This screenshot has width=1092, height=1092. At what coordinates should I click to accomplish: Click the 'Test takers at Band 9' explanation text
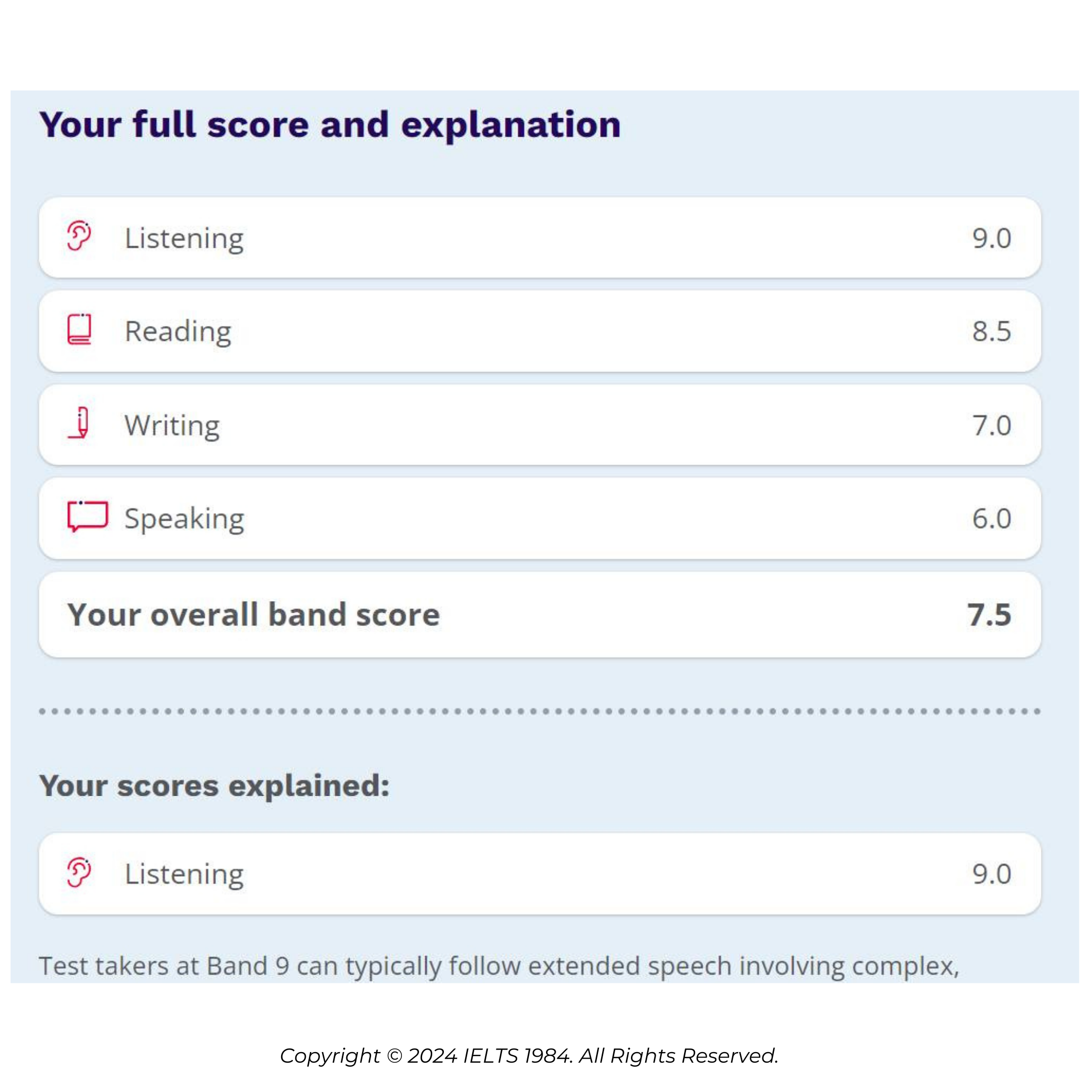tap(498, 966)
